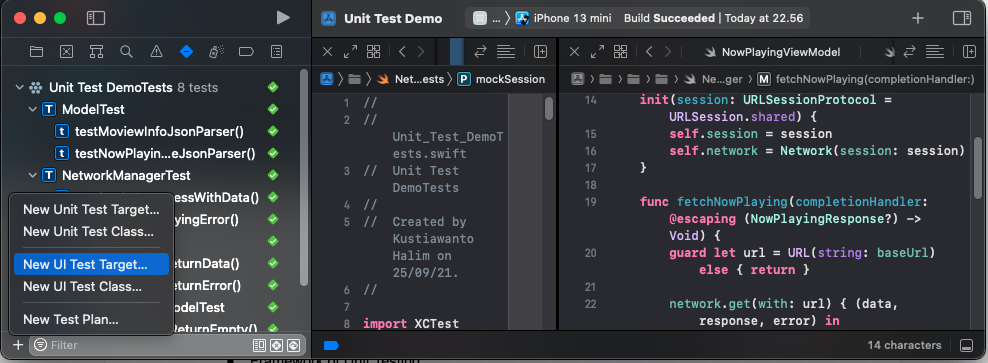The height and width of the screenshot is (363, 988).
Task: Collapse the Unit Test DemoTests tree
Action: tap(19, 88)
